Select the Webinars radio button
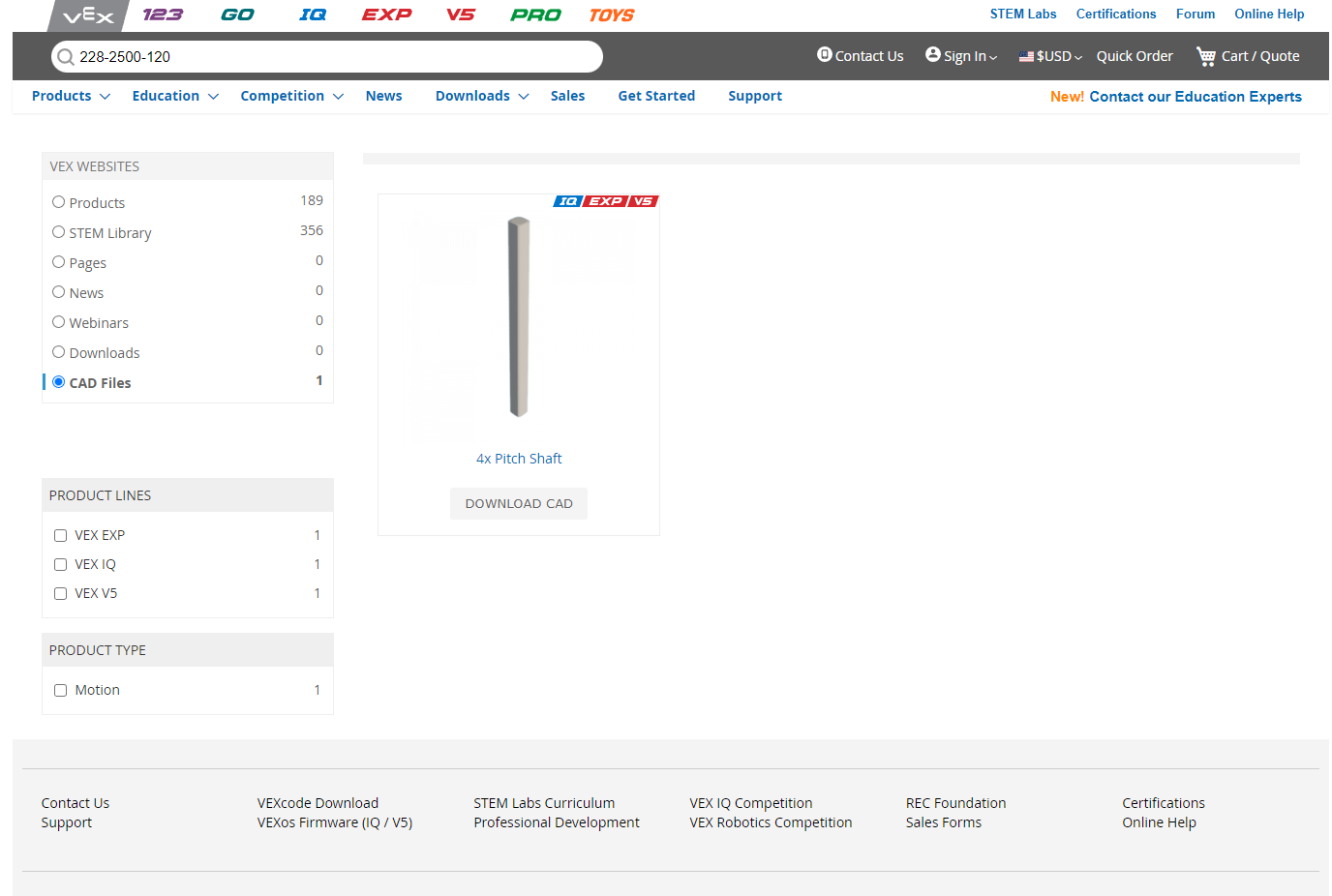The image size is (1332, 896). pyautogui.click(x=59, y=322)
